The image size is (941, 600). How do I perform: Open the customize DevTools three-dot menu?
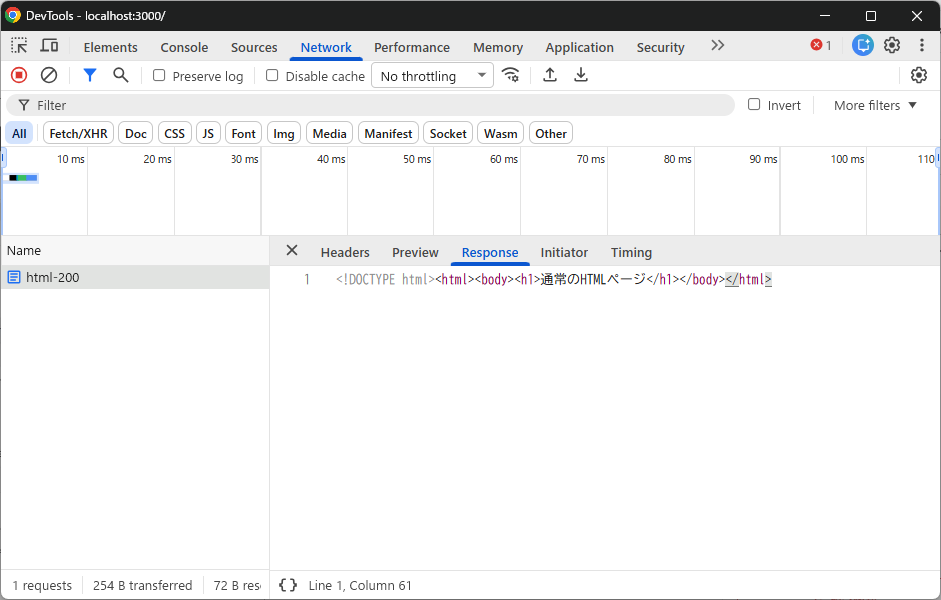(922, 46)
